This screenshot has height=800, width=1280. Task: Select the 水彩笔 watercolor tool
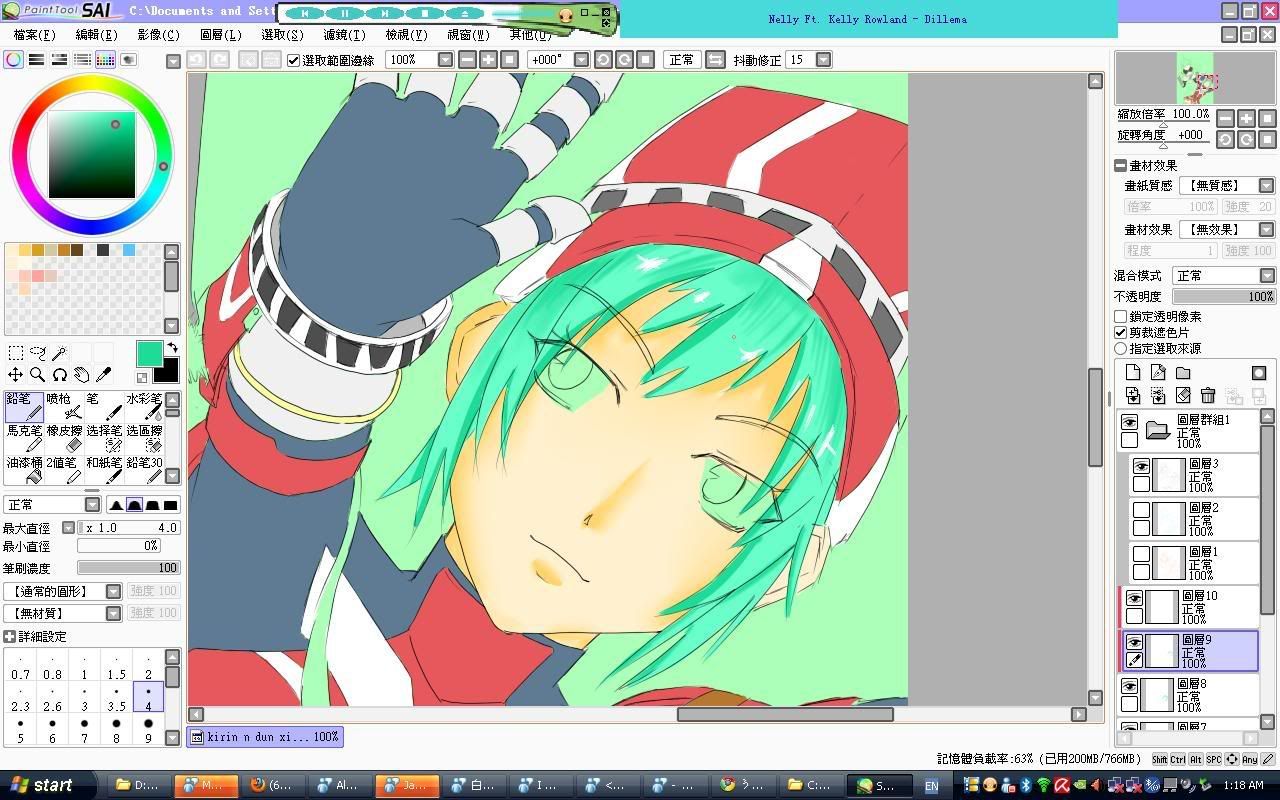click(144, 407)
